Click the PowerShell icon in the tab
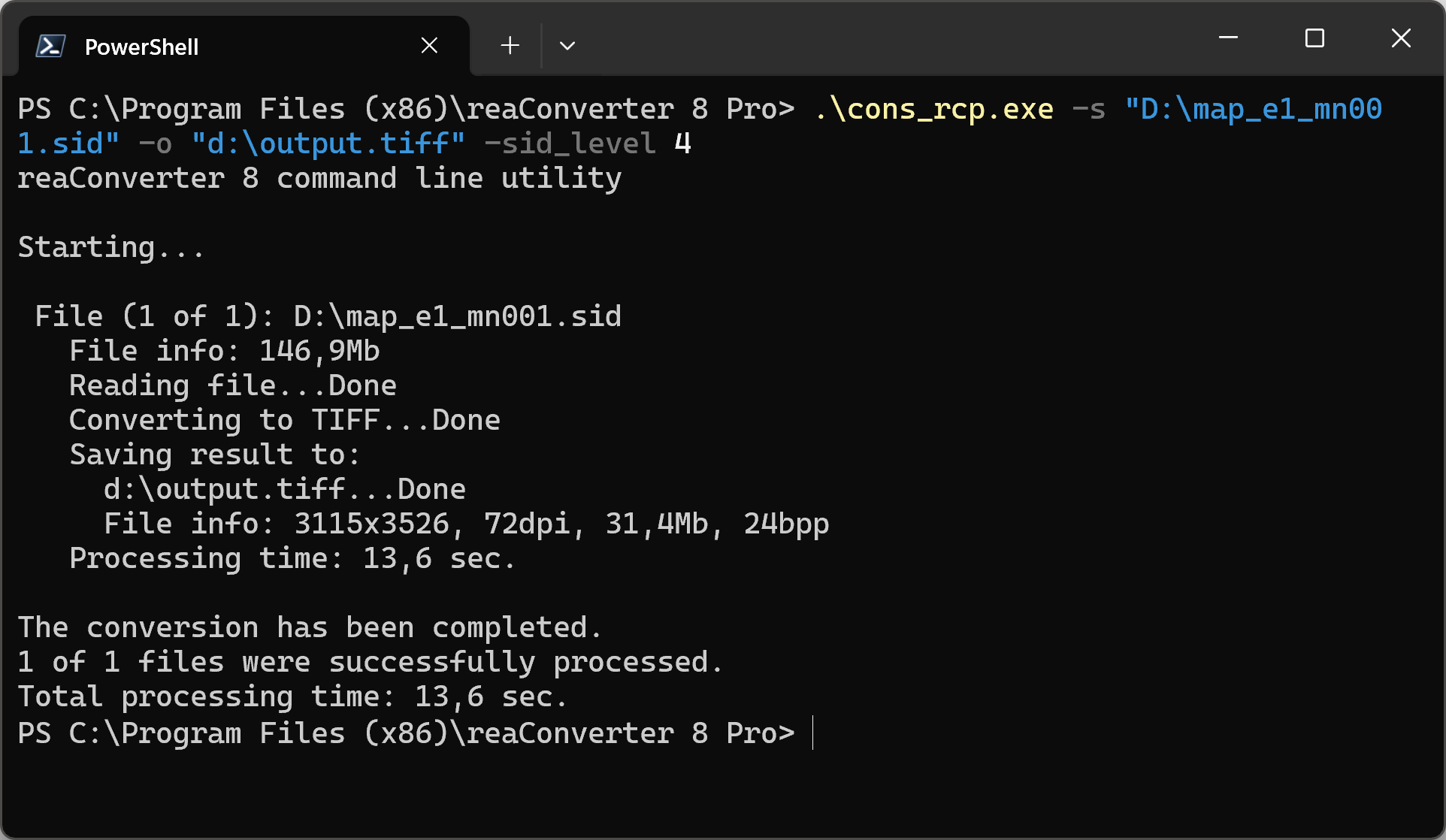This screenshot has width=1446, height=840. (x=50, y=47)
